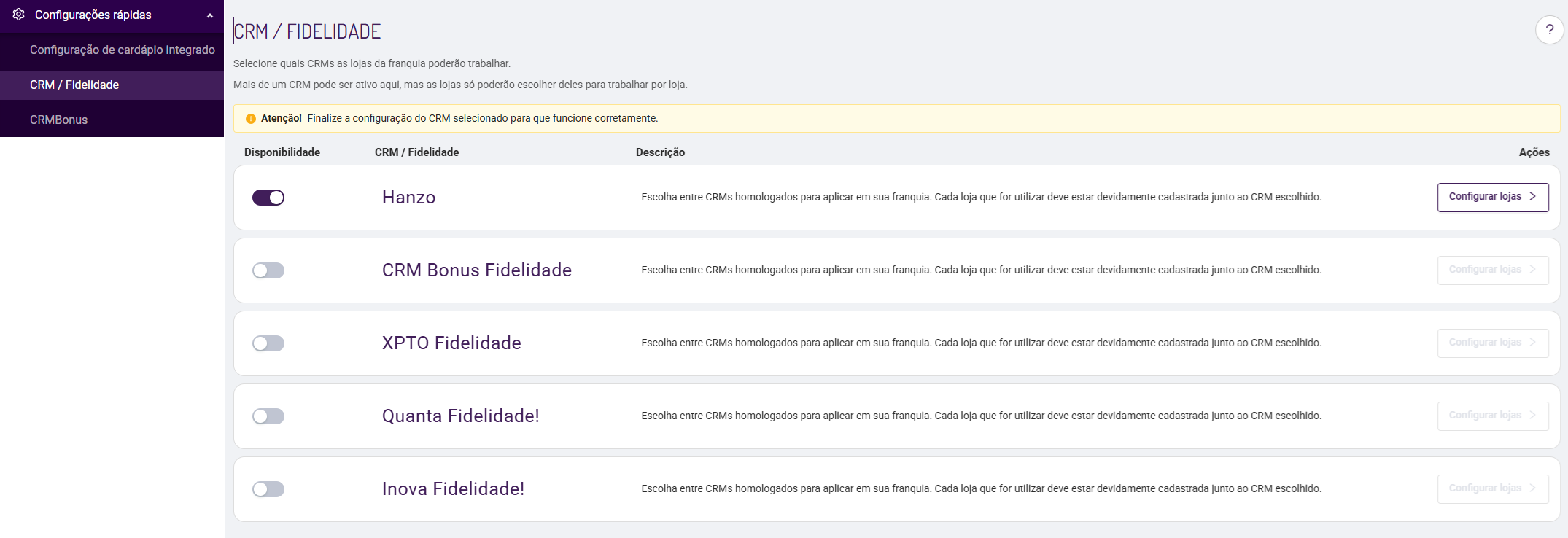Enable the Quanta Fidelidade! switch
The width and height of the screenshot is (1568, 538).
[x=268, y=416]
